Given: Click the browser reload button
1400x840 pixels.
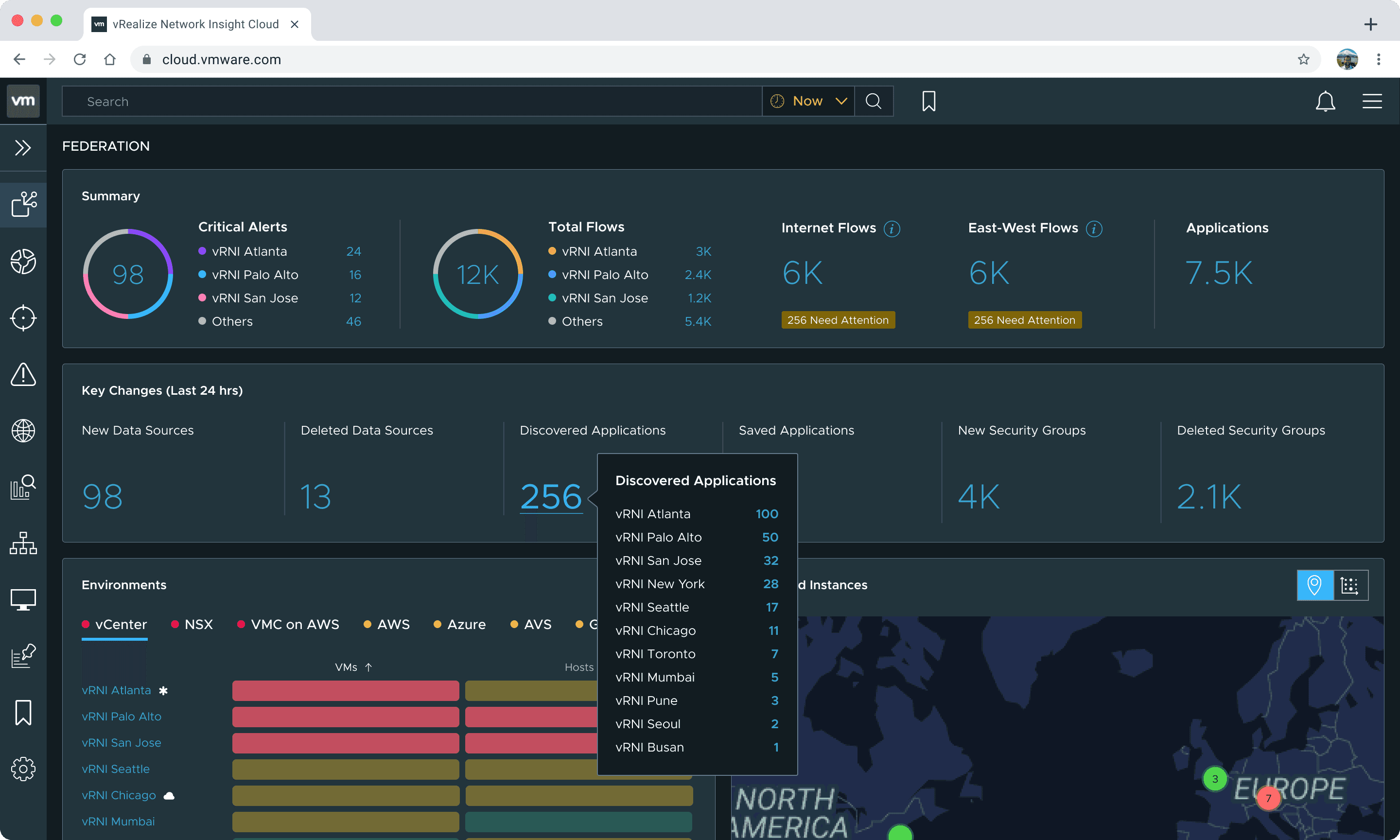Looking at the screenshot, I should tap(80, 59).
